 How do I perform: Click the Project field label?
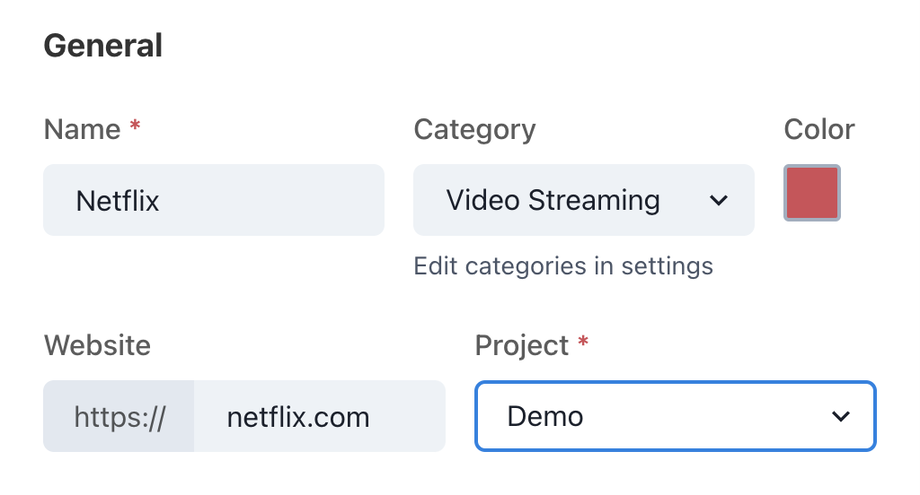click(521, 345)
